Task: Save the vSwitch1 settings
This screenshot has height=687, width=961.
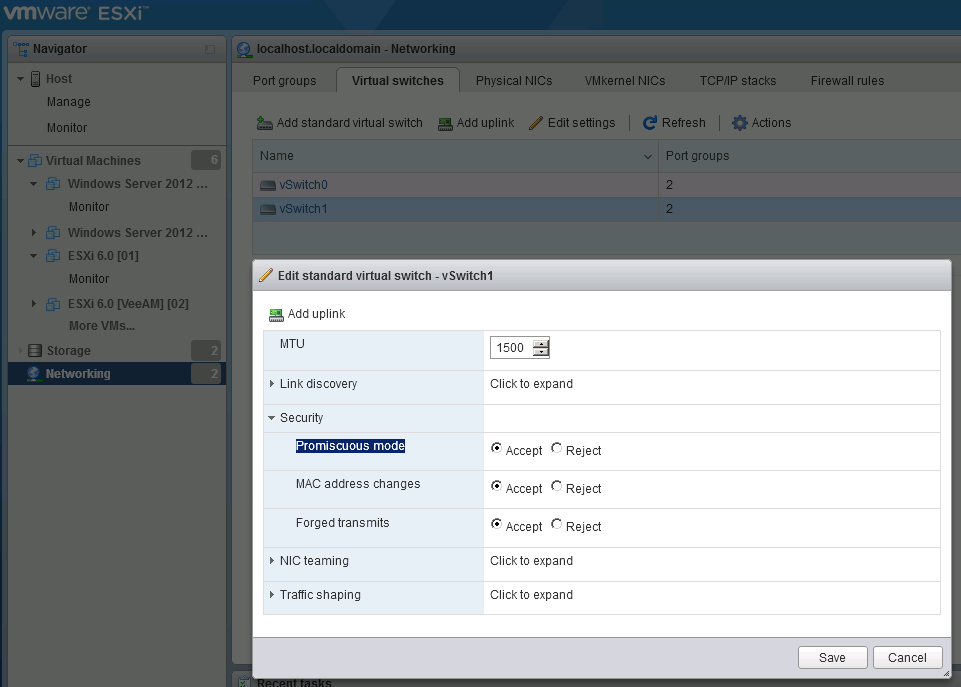Action: (x=832, y=658)
